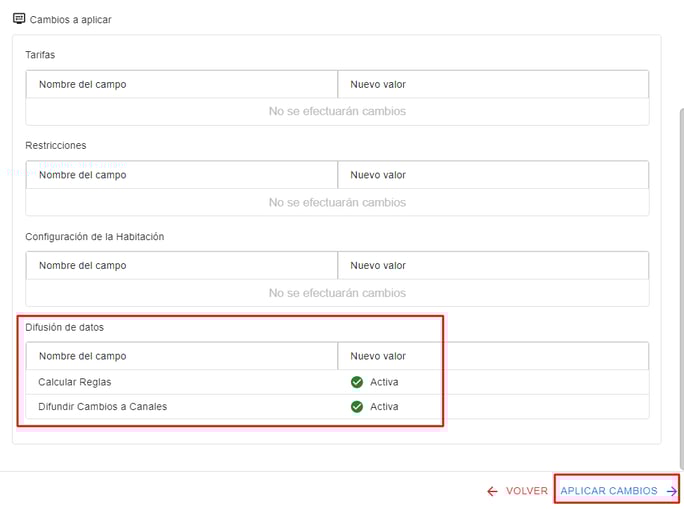Click Nuevo valor header under Restricciones
This screenshot has height=509, width=684.
pyautogui.click(x=378, y=175)
